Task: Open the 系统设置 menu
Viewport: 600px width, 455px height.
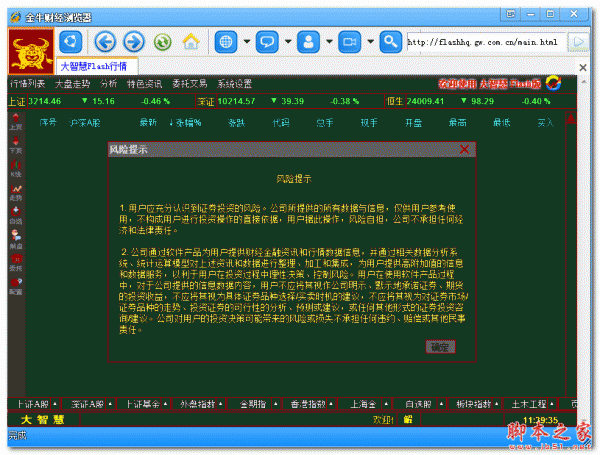Action: pyautogui.click(x=235, y=84)
